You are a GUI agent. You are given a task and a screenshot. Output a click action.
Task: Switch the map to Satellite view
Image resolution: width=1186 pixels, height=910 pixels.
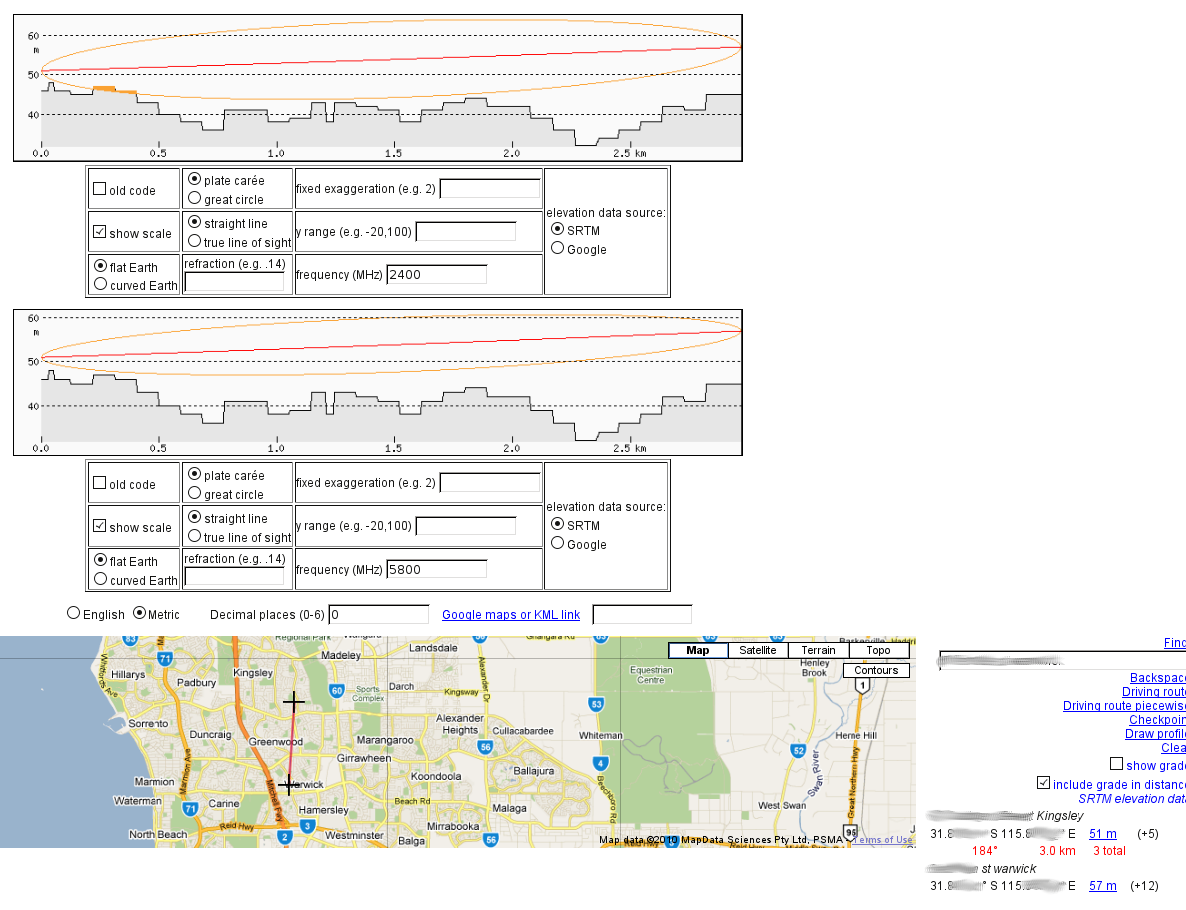[758, 650]
